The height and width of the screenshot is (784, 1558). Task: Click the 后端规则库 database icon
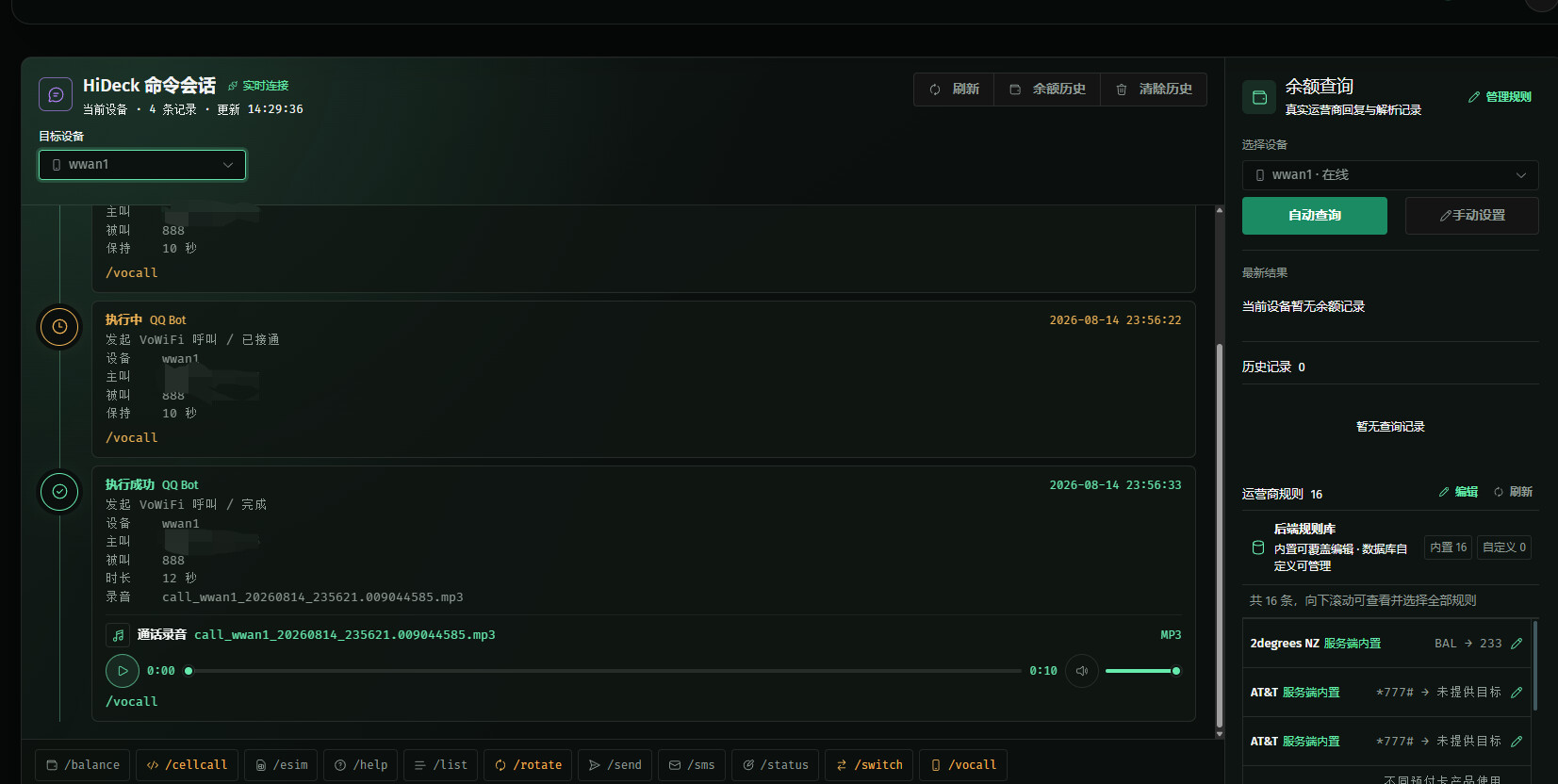click(x=1257, y=547)
